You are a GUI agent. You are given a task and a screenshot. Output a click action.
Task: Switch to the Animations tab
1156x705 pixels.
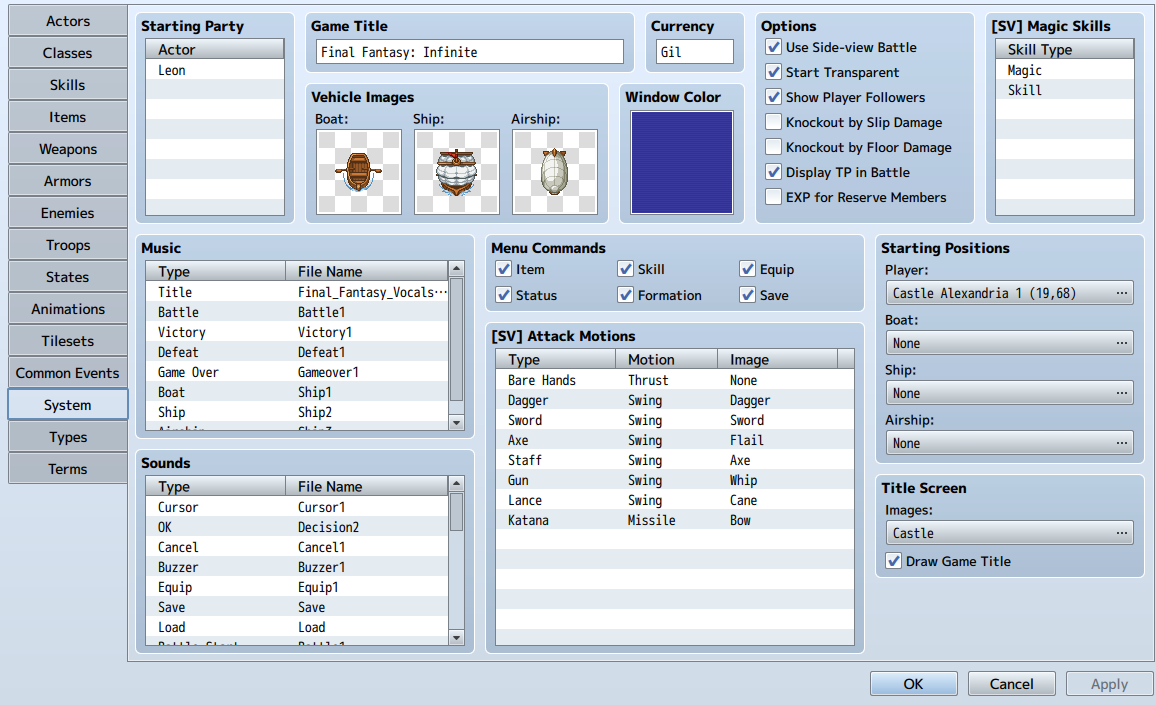pyautogui.click(x=68, y=309)
